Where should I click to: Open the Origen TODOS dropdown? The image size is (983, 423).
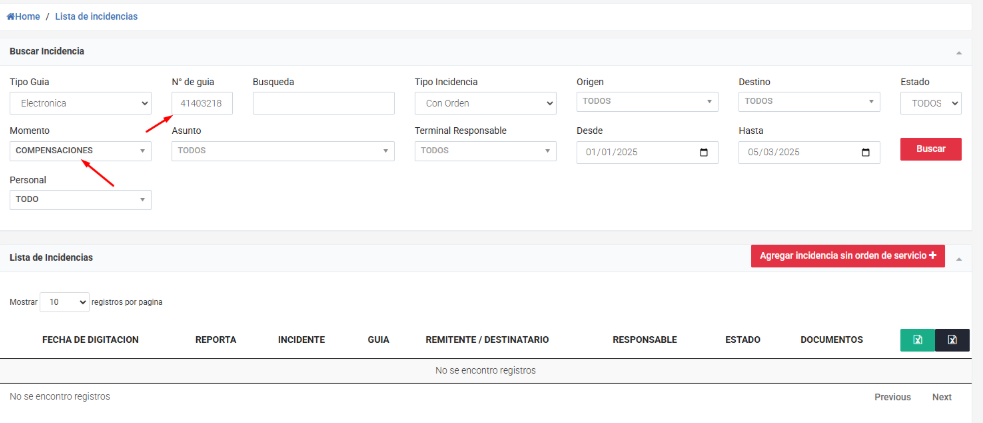pyautogui.click(x=647, y=102)
